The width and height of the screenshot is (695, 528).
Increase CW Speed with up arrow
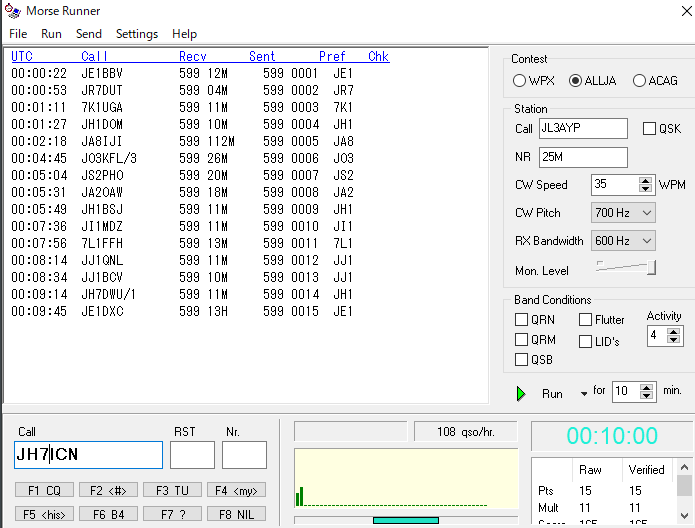[x=645, y=180]
